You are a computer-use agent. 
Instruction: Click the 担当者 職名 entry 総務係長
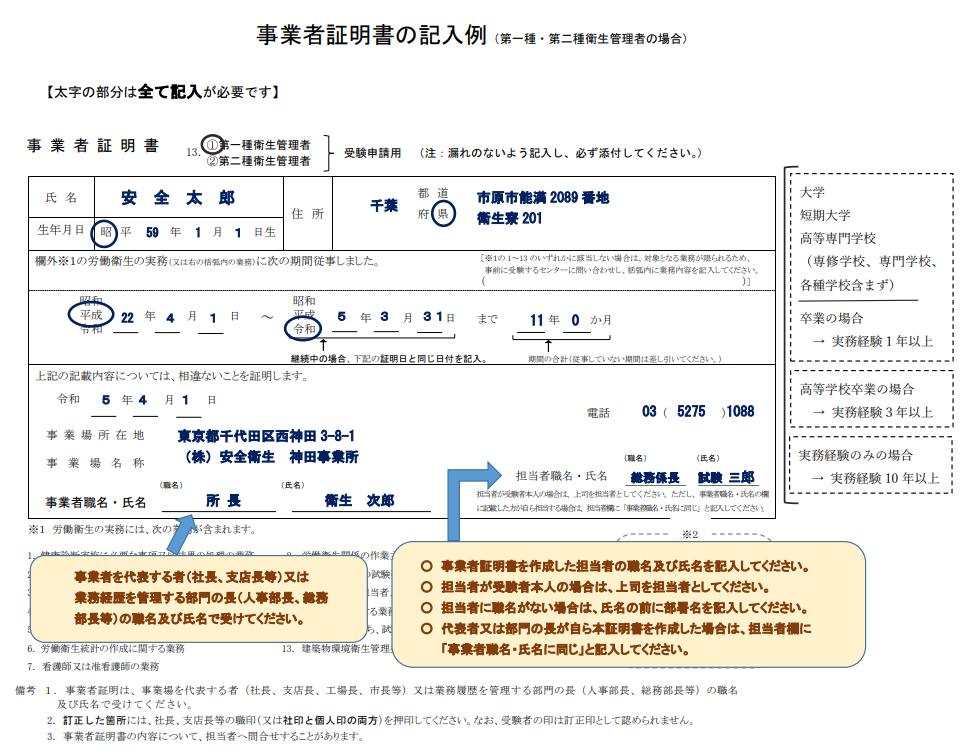(x=655, y=476)
